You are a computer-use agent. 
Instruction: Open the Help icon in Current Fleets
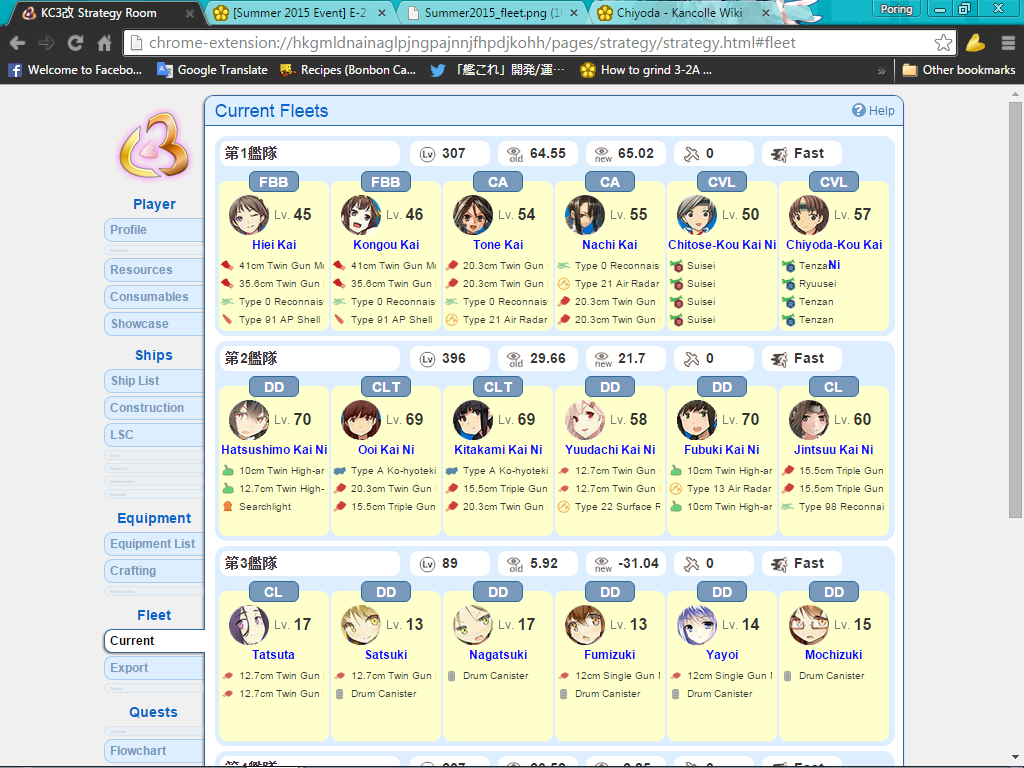859,110
